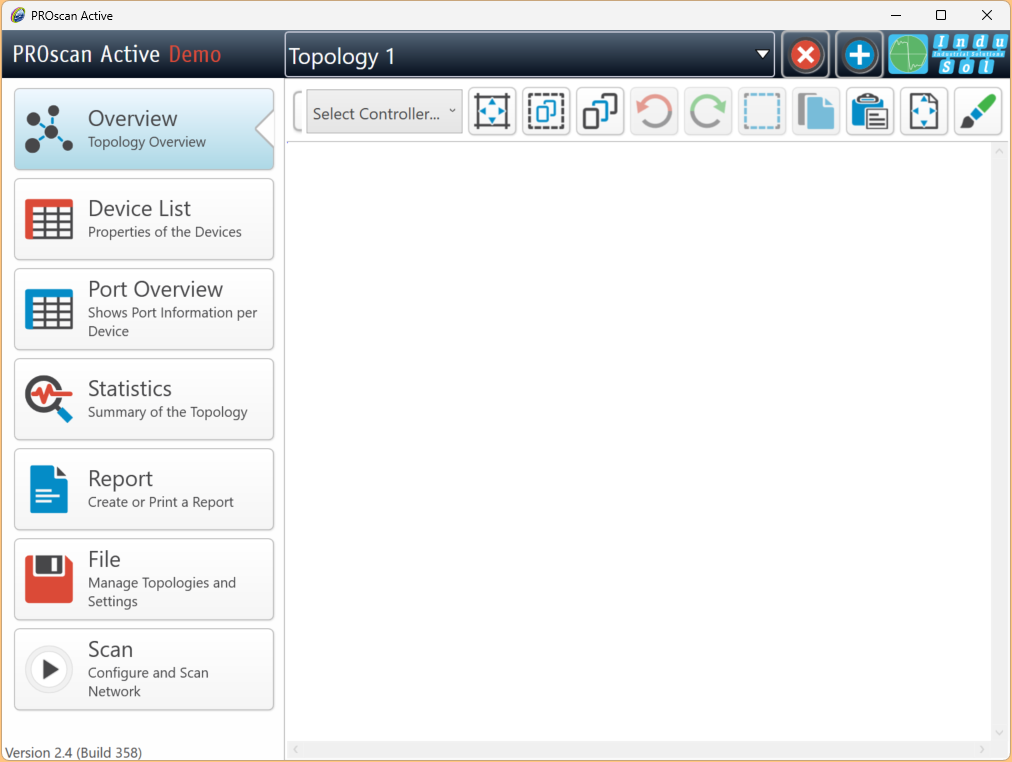Click the blue Report document icon

click(x=49, y=489)
